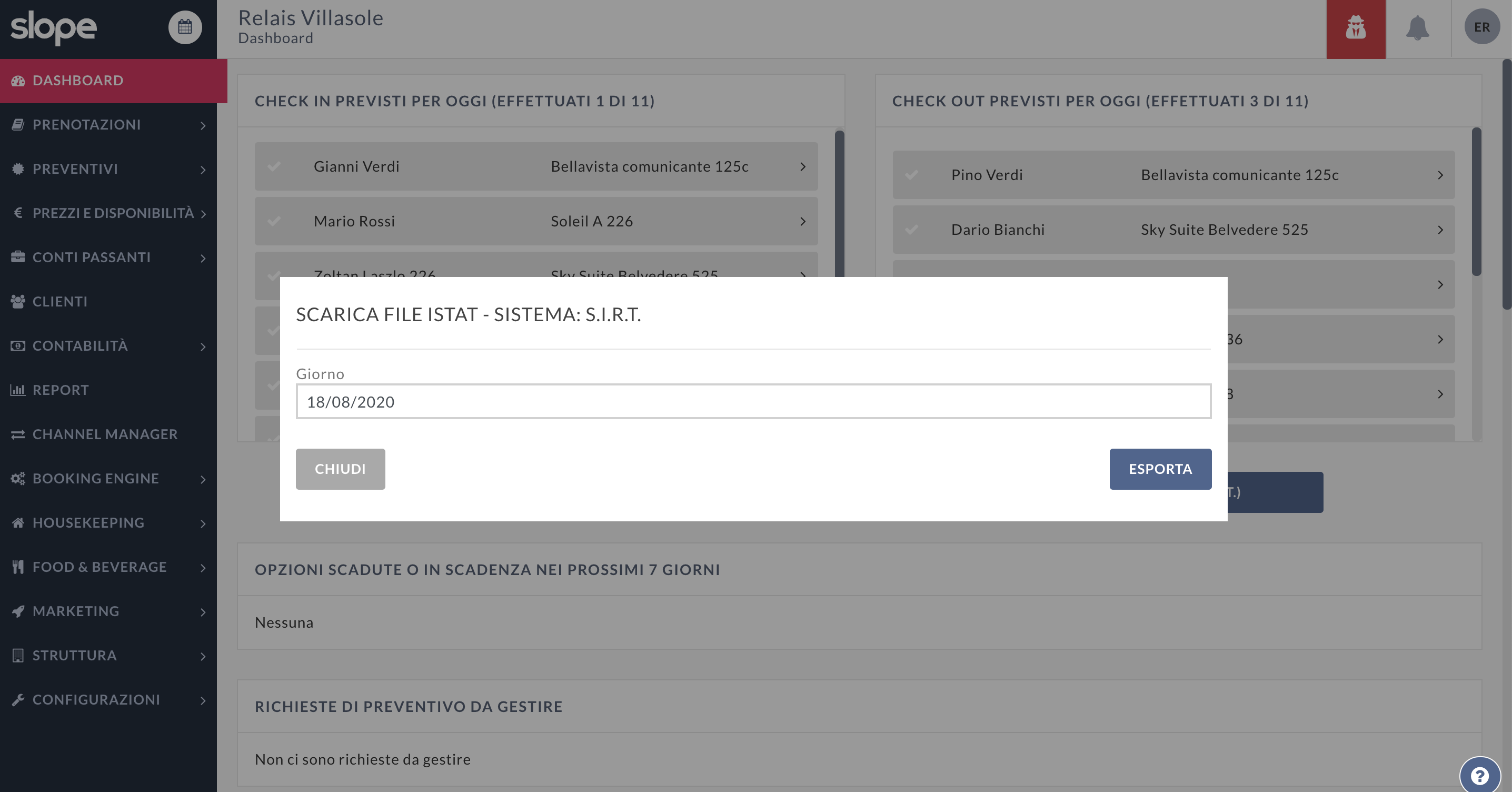Click the help question mark icon

(1479, 776)
